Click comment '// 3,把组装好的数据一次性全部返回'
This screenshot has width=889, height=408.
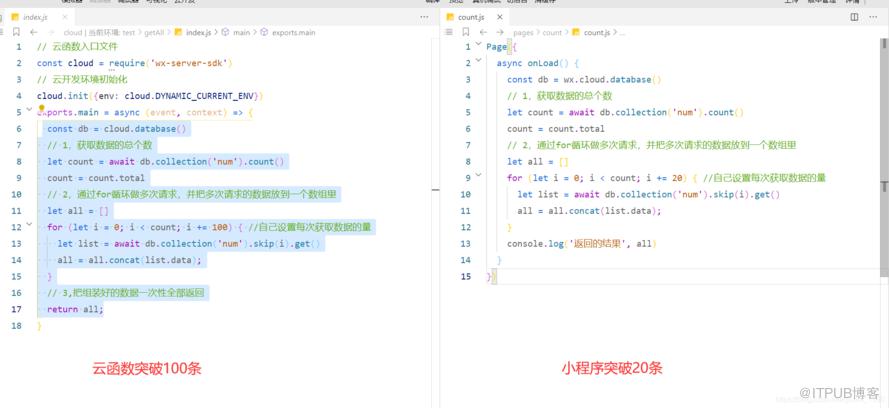[126, 293]
